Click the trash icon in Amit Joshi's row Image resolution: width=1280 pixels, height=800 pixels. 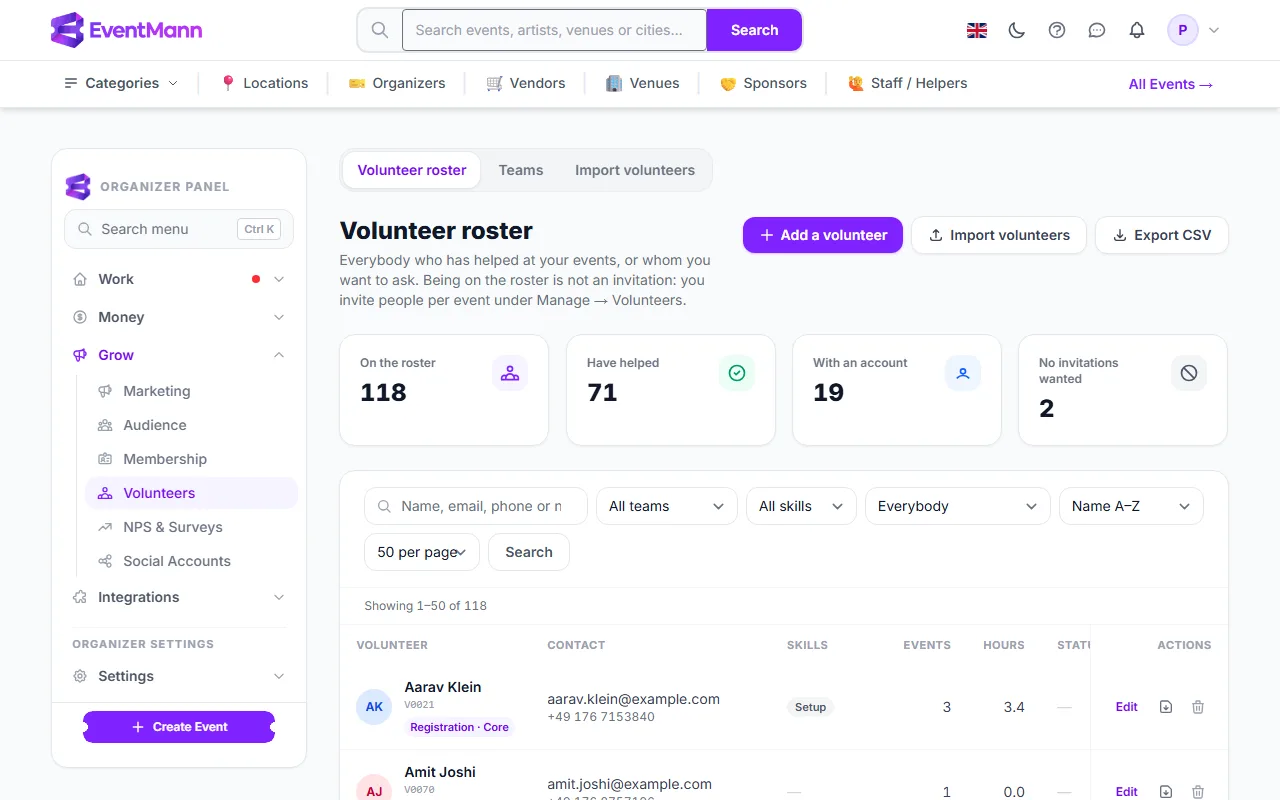point(1198,792)
